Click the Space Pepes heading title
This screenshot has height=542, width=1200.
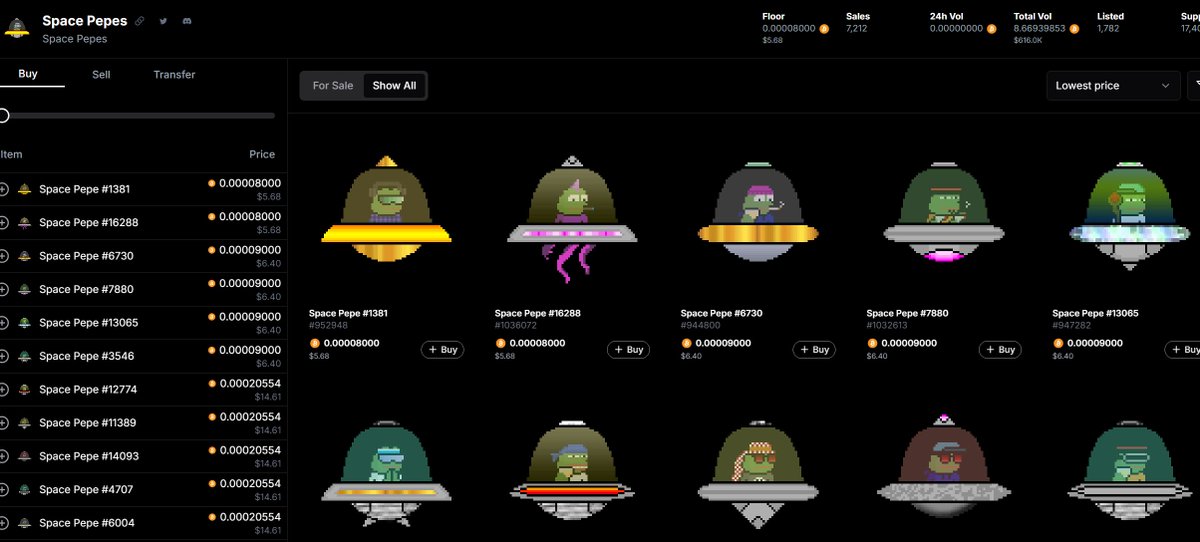84,21
